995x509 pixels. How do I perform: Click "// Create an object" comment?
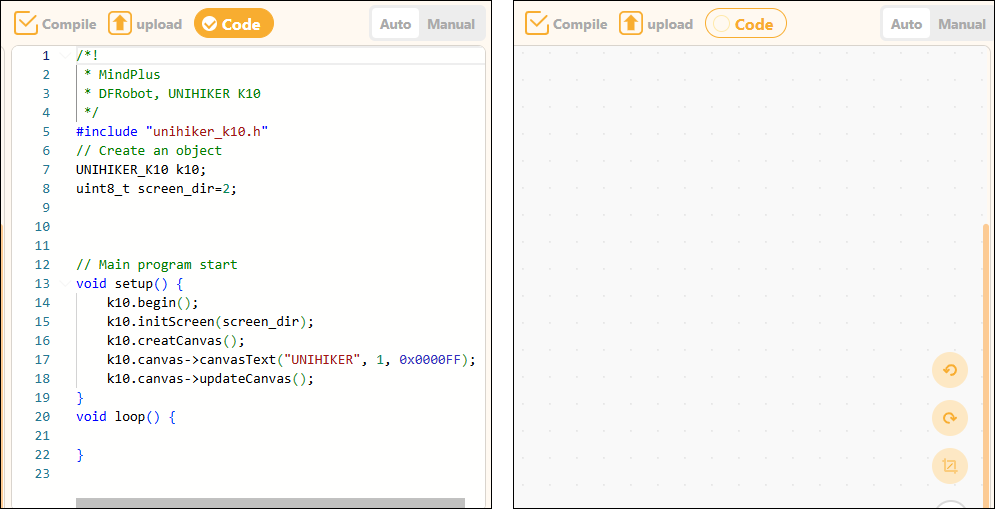point(149,150)
